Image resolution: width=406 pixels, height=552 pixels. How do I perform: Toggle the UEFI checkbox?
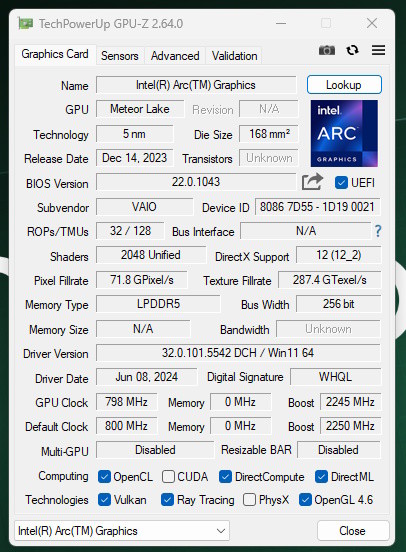[341, 183]
